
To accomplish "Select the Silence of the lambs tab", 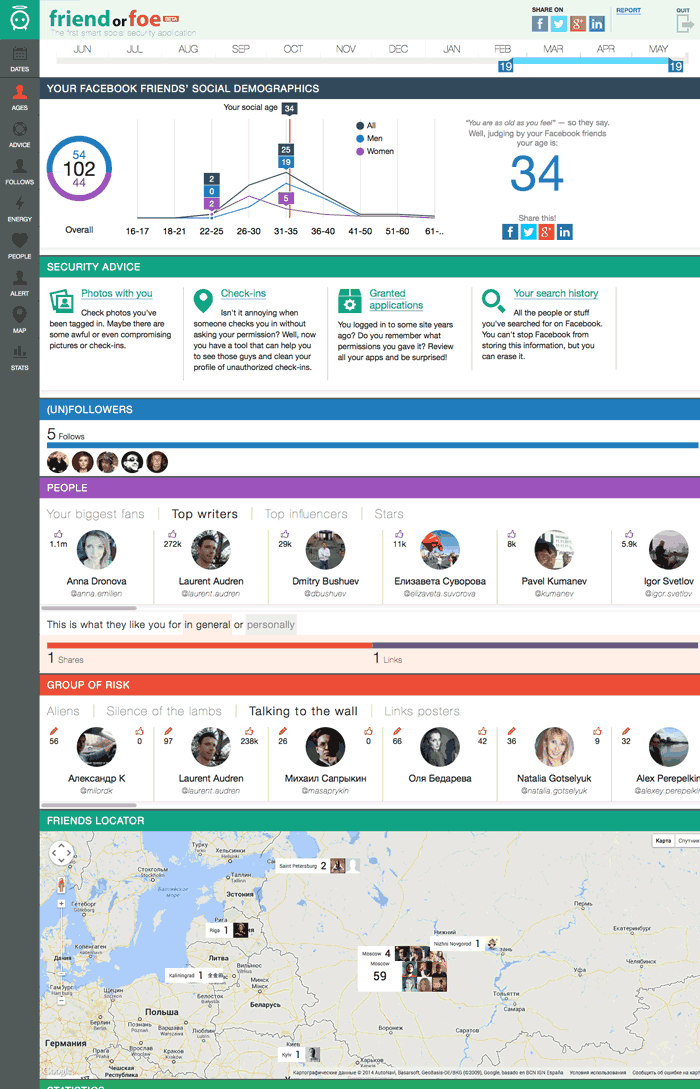I will tap(170, 711).
